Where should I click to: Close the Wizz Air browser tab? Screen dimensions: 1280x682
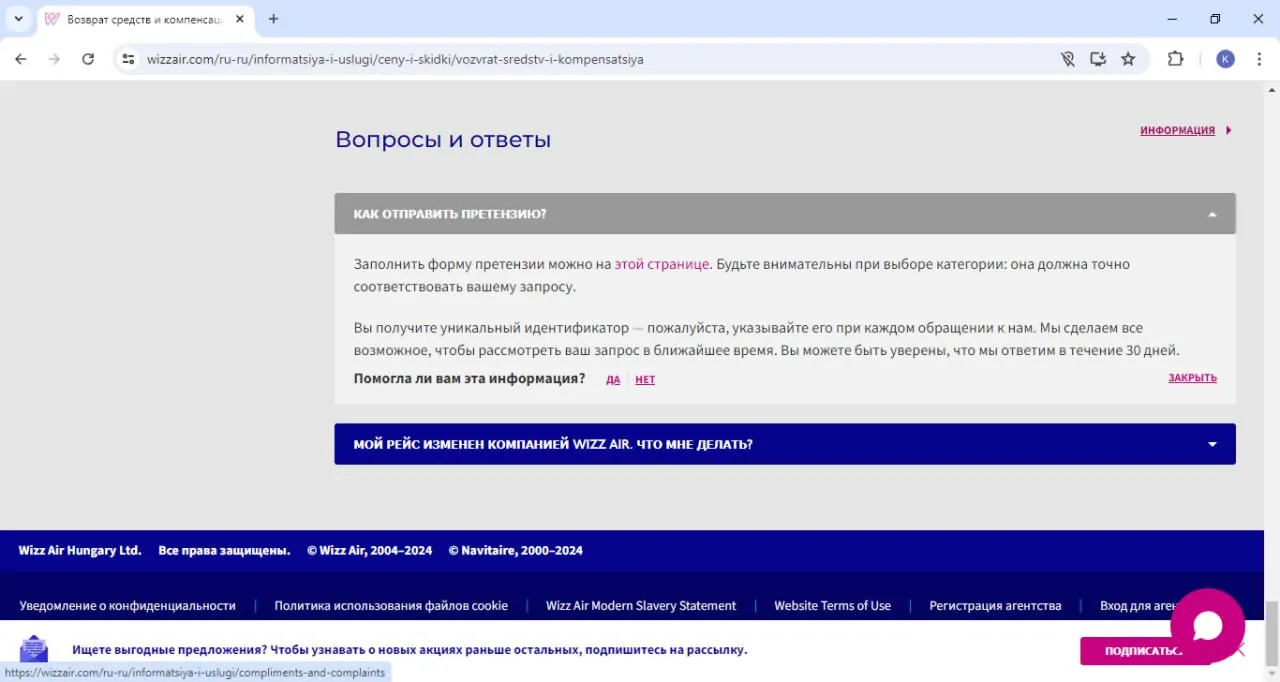click(x=240, y=19)
